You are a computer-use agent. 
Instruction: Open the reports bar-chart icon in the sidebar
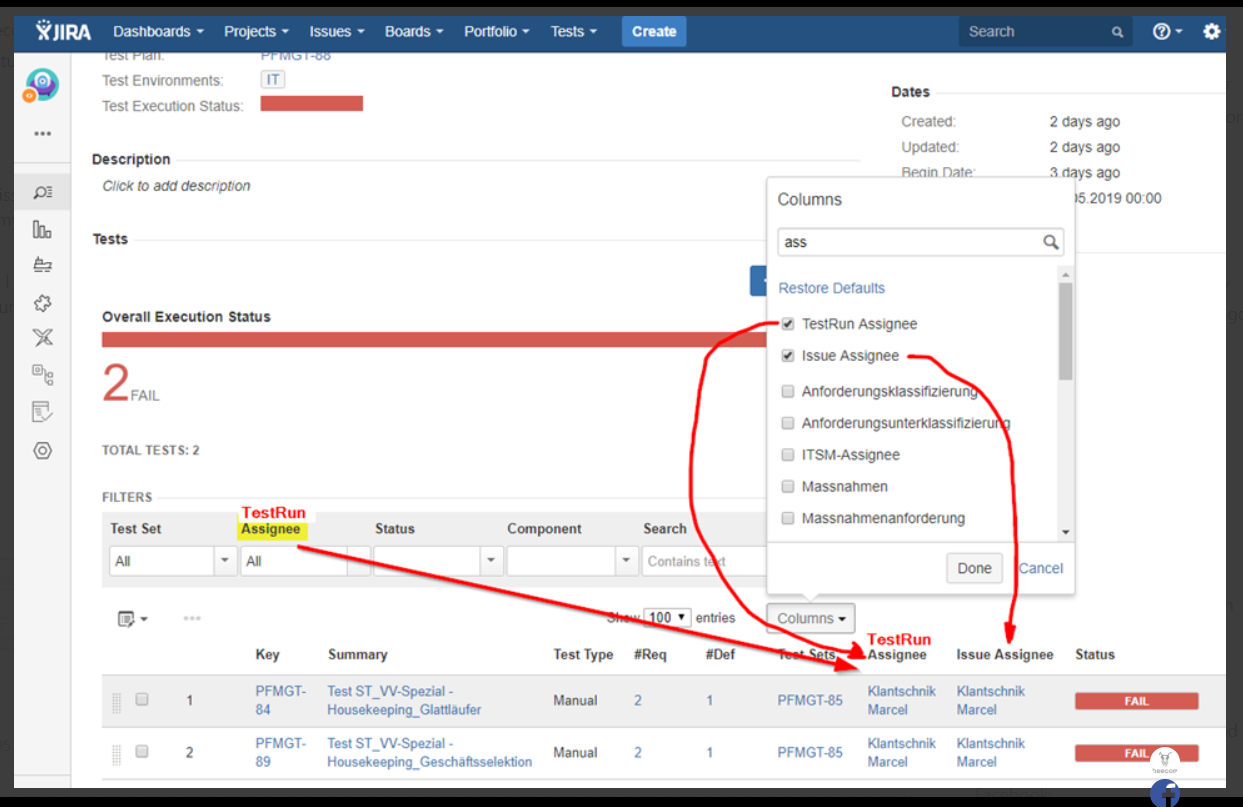[x=41, y=229]
